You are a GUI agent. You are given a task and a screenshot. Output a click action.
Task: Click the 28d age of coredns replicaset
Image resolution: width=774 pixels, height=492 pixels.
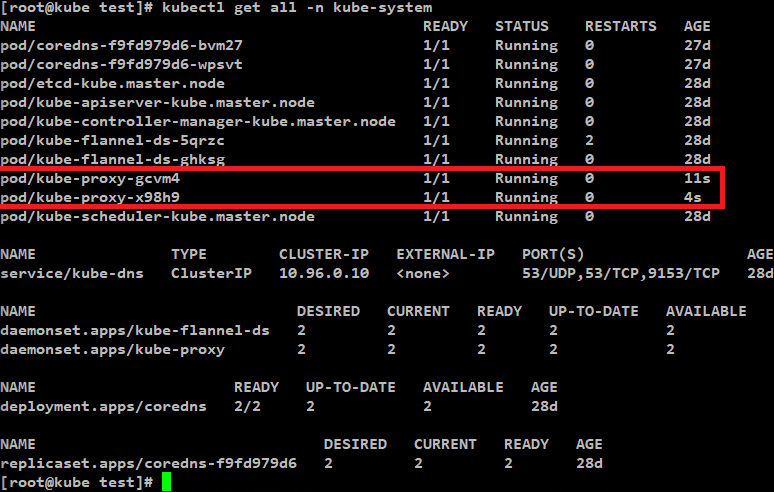coord(589,463)
